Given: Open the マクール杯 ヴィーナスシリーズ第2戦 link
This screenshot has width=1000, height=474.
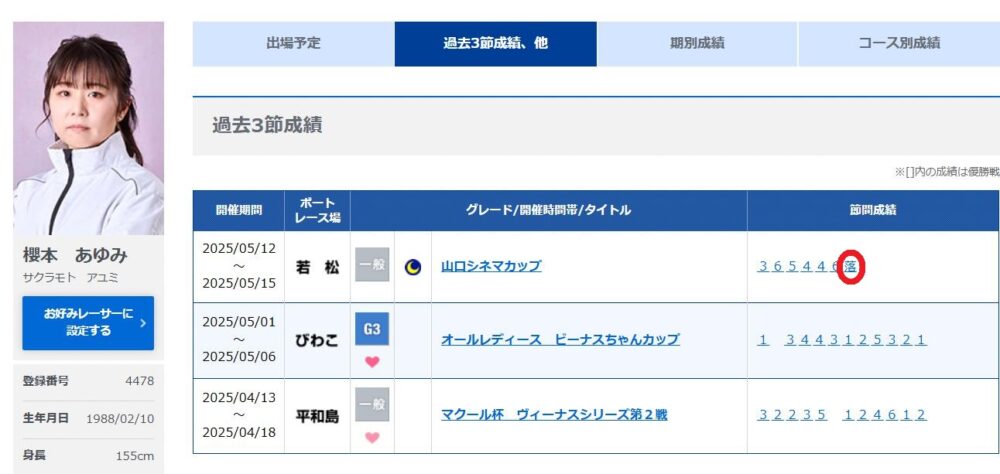Looking at the screenshot, I should pos(554,415).
